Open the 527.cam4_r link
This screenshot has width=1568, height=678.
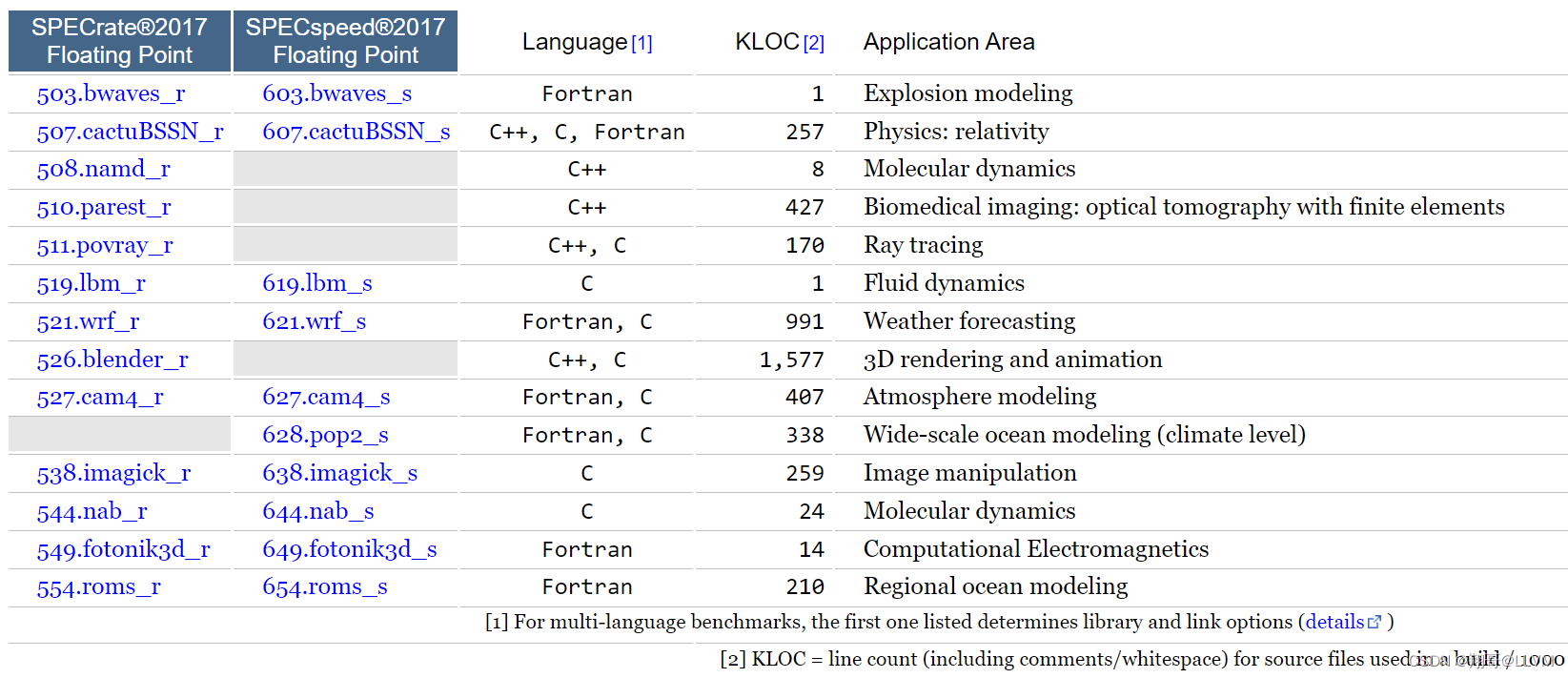(x=100, y=397)
